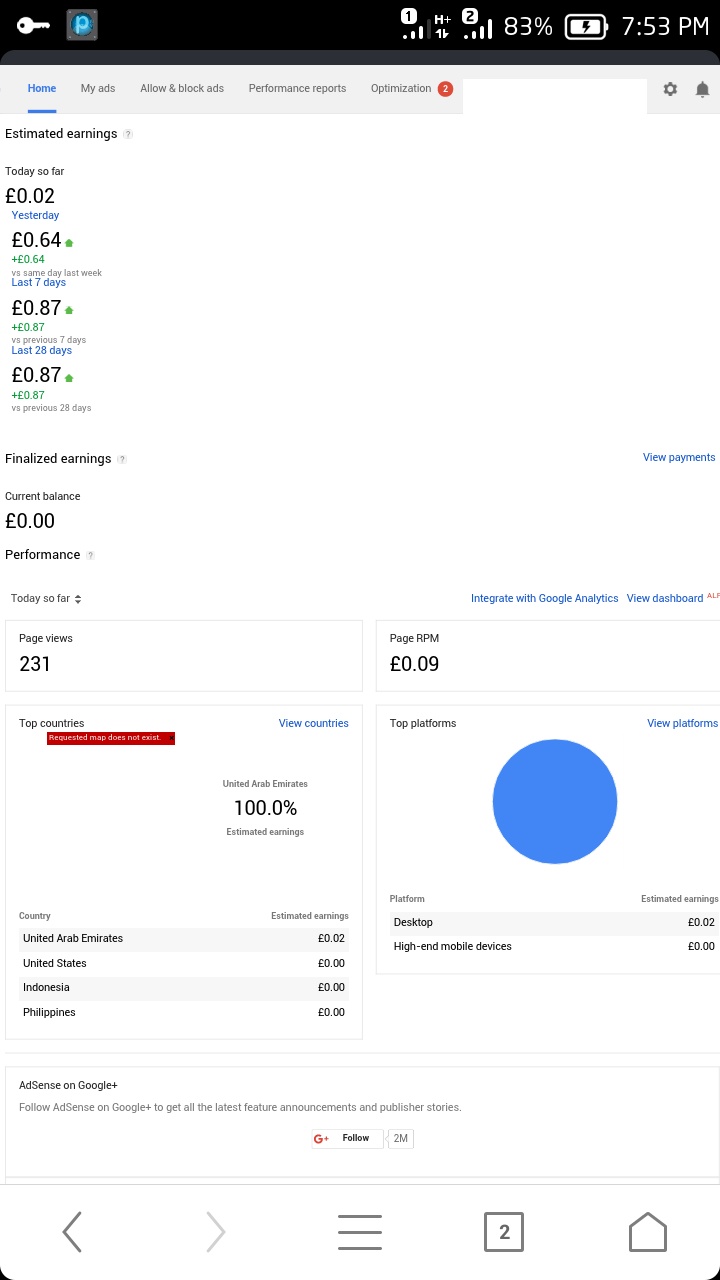Close the 'Requested map does not exist' error
720x1280 pixels.
[170, 738]
